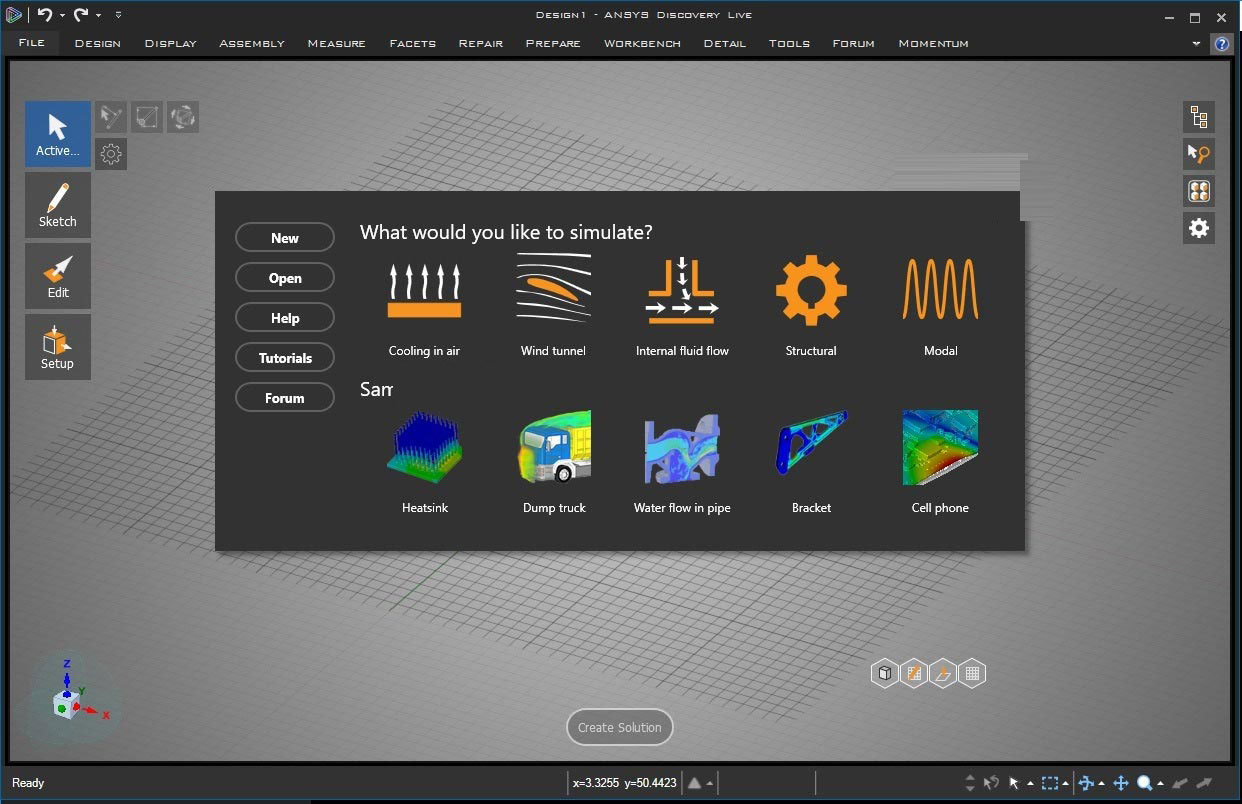
Task: Toggle the solid cube display mode hexagon
Action: coord(884,673)
